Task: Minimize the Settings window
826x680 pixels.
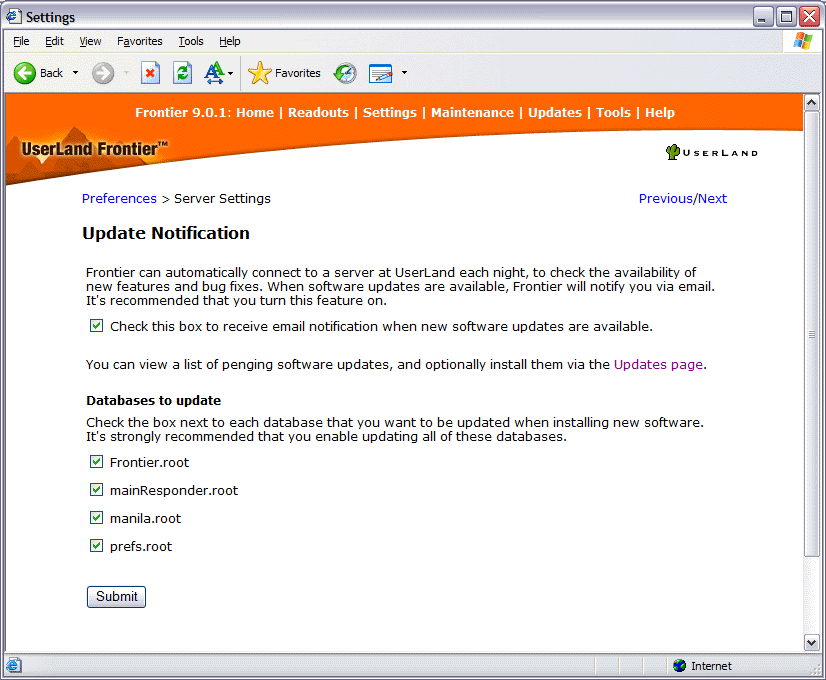Action: coord(762,17)
